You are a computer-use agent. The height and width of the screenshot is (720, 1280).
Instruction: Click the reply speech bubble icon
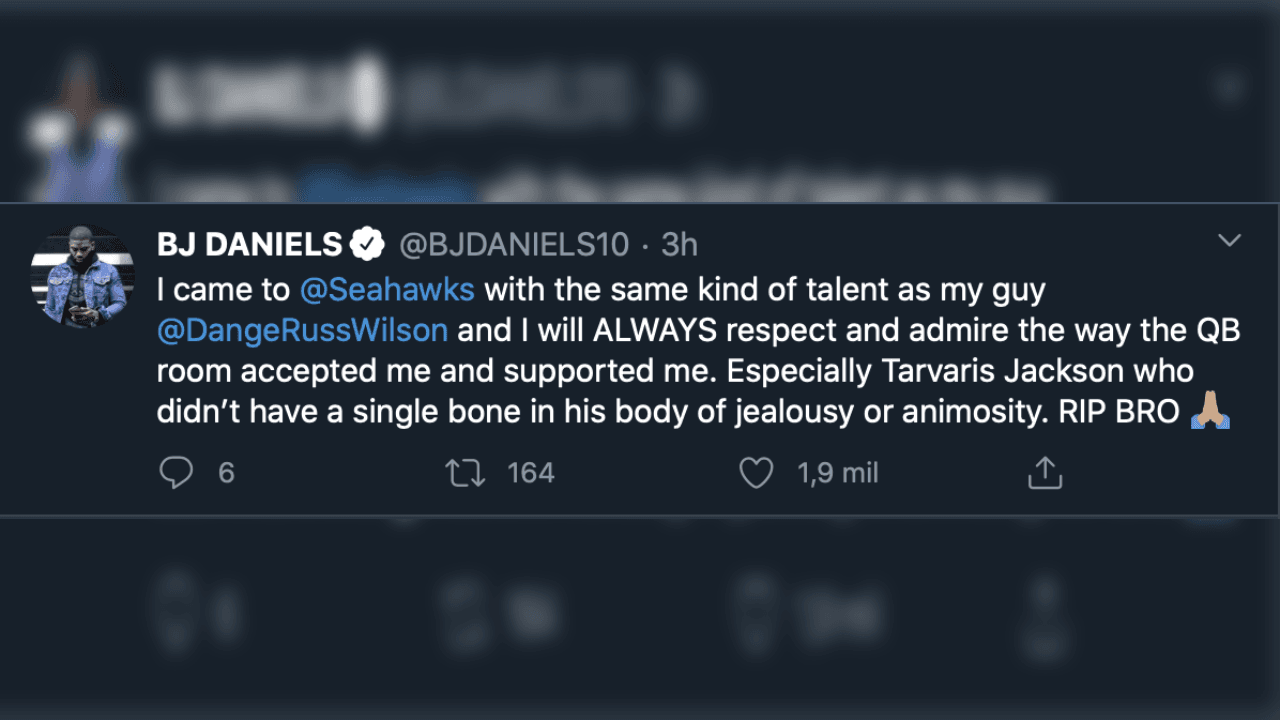coord(176,472)
